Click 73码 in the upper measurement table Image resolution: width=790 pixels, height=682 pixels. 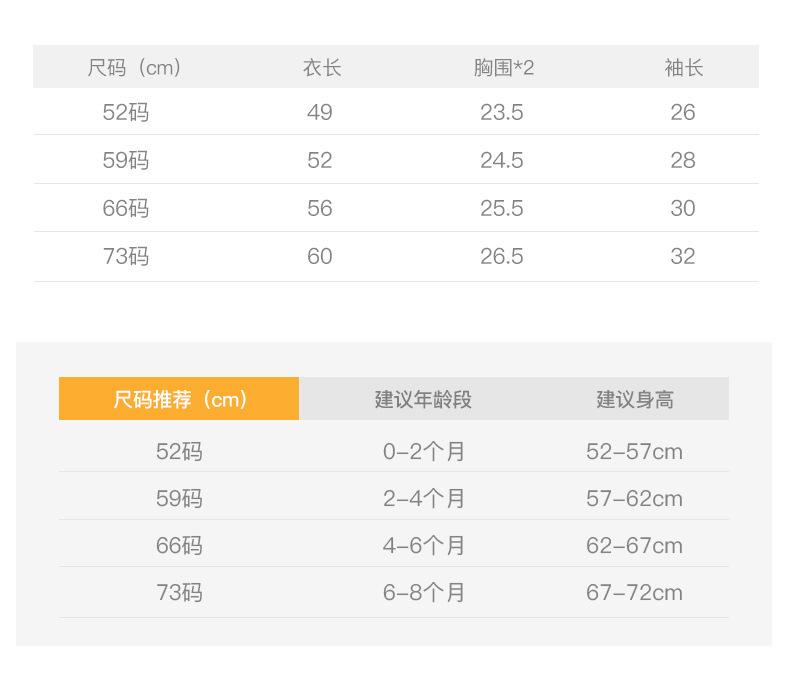click(126, 256)
